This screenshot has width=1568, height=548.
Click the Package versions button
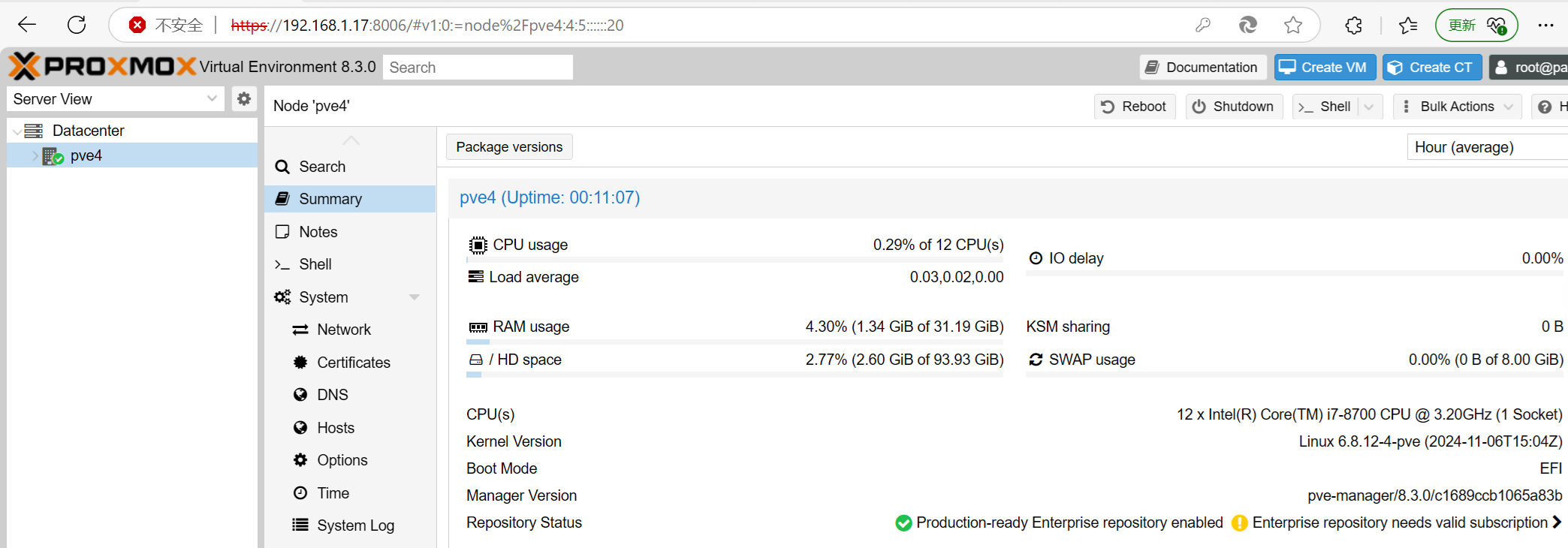[509, 147]
